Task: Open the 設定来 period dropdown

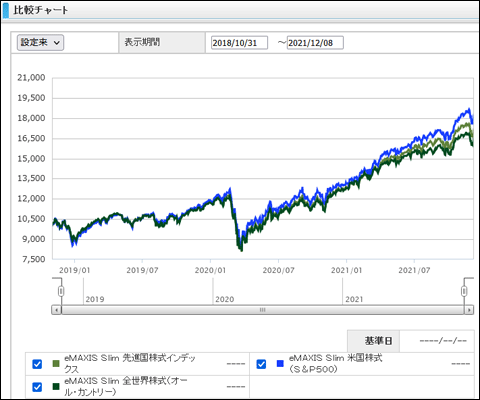Action: 40,43
